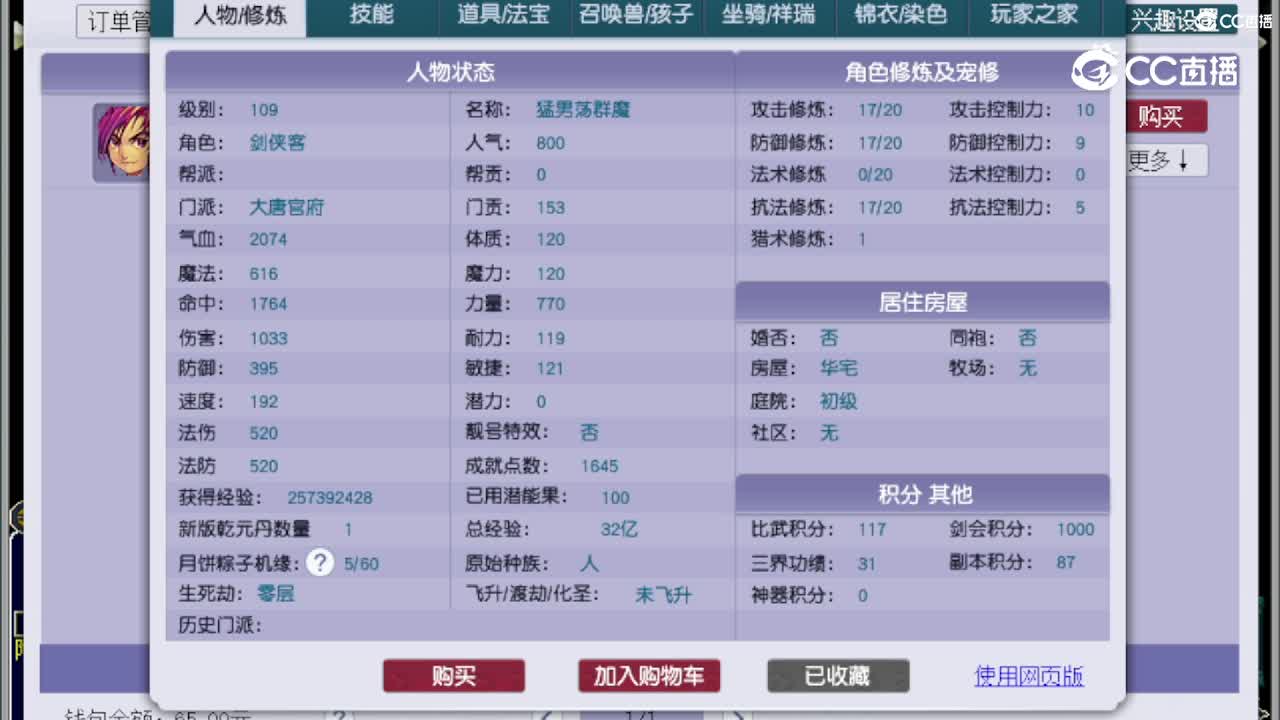This screenshot has width=1280, height=720.
Task: Open the 坐骑/祥瑞 tab
Action: 769,16
